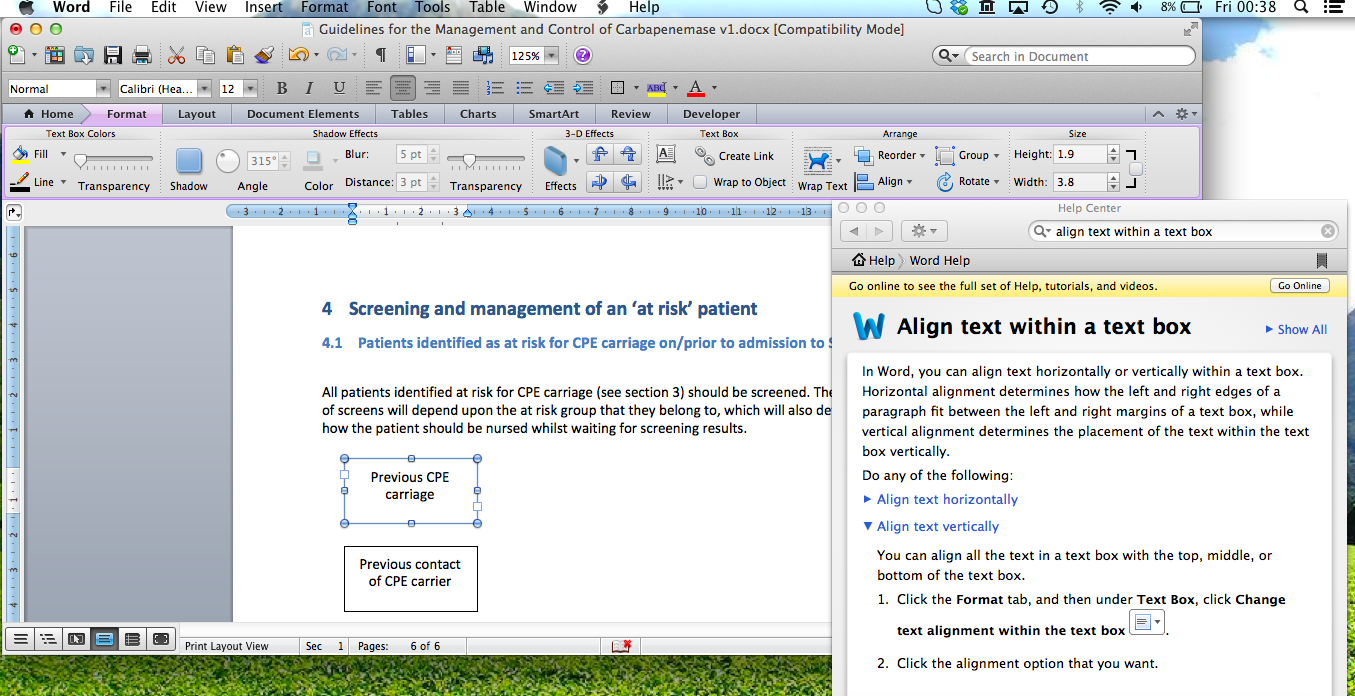Align text left
Screen dimensions: 1355x696
pyautogui.click(x=374, y=88)
